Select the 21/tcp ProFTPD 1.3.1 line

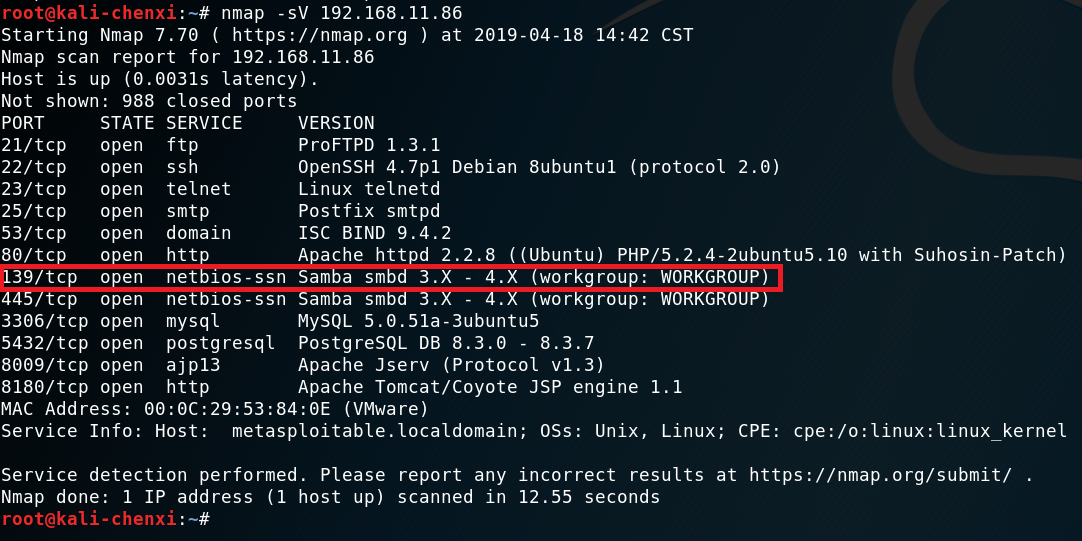[220, 145]
